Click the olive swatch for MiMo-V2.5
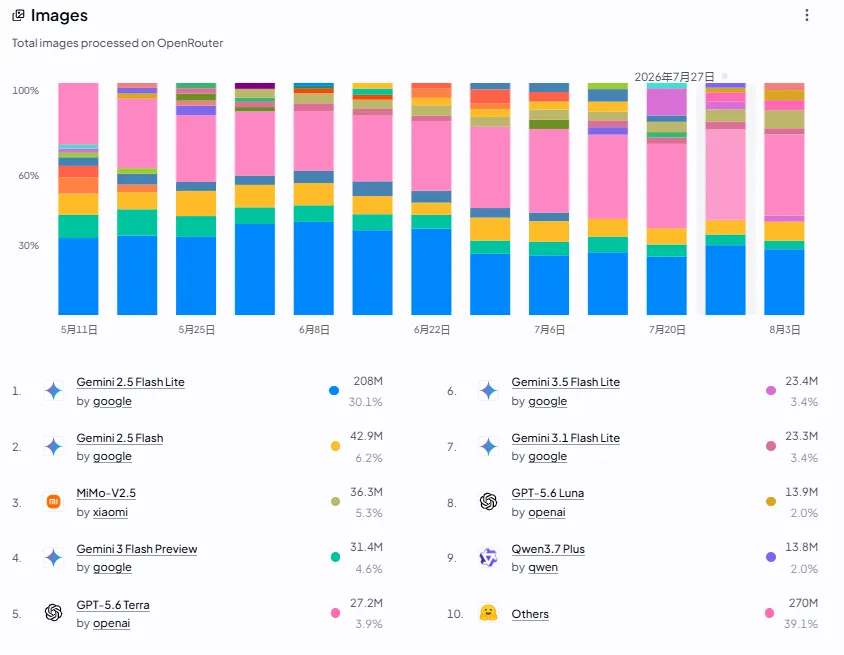The image size is (844, 655). (335, 502)
